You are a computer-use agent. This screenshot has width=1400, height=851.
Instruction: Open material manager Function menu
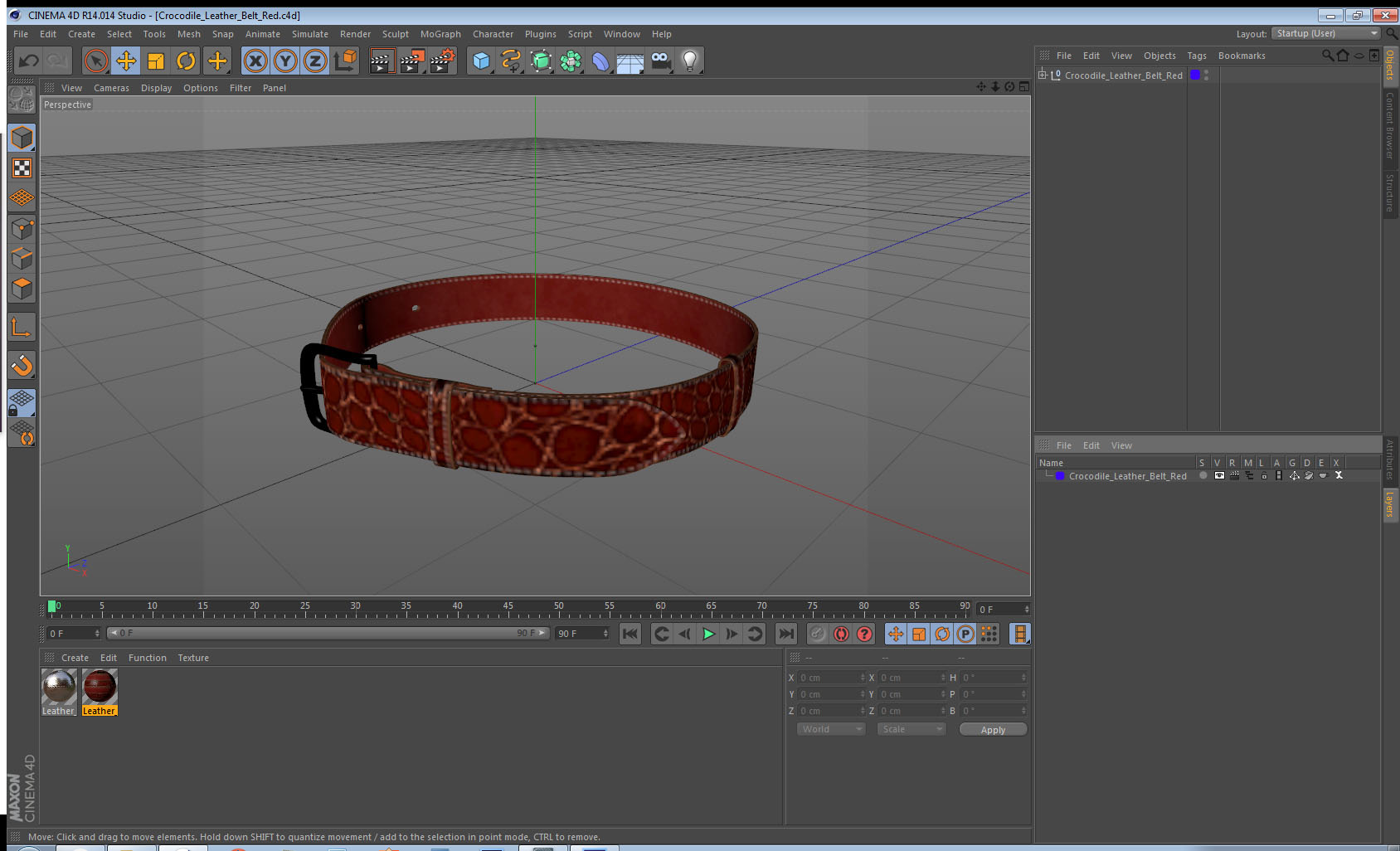tap(147, 658)
